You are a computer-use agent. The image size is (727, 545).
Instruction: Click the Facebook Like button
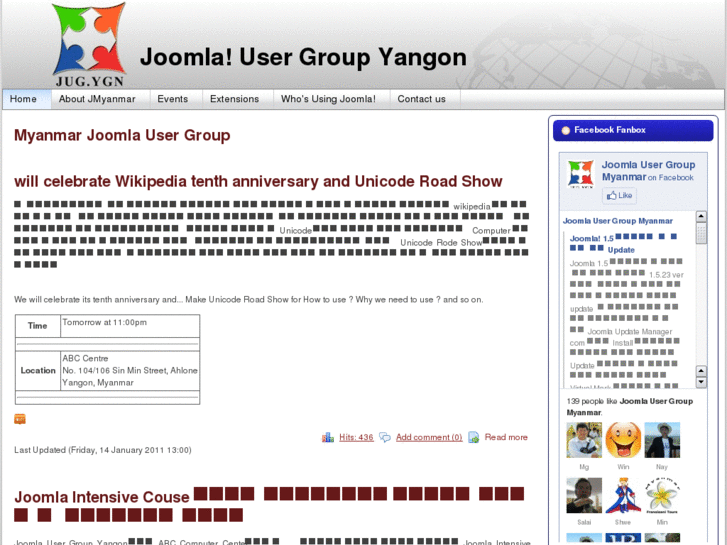tap(619, 196)
